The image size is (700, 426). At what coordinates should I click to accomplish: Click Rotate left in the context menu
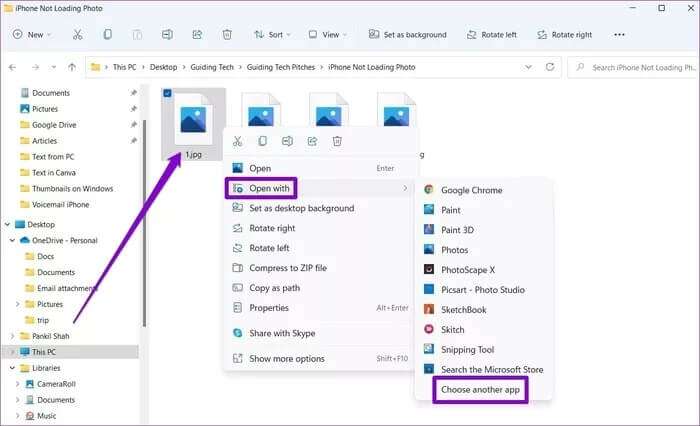pyautogui.click(x=320, y=248)
